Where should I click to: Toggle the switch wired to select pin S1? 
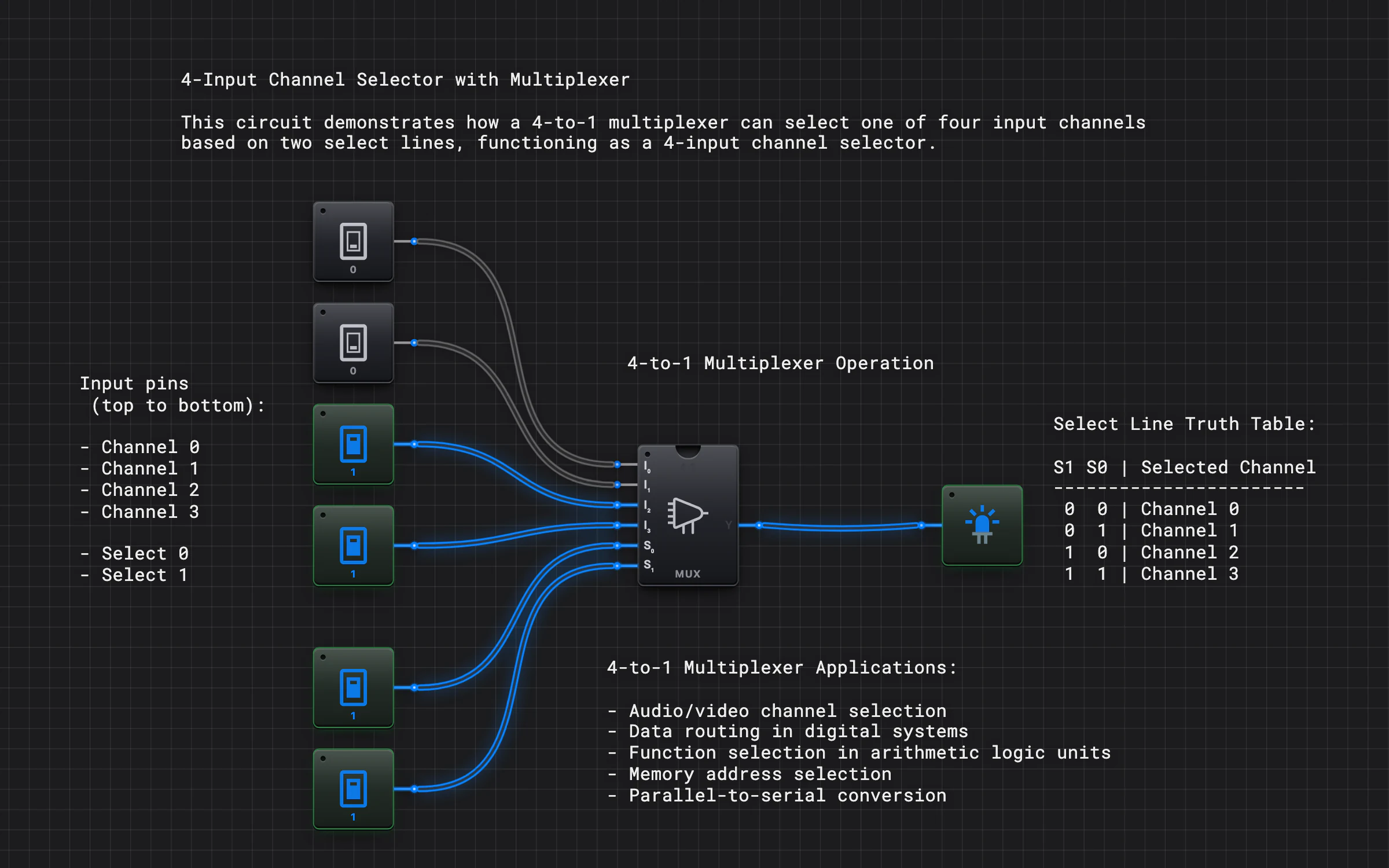click(x=353, y=789)
